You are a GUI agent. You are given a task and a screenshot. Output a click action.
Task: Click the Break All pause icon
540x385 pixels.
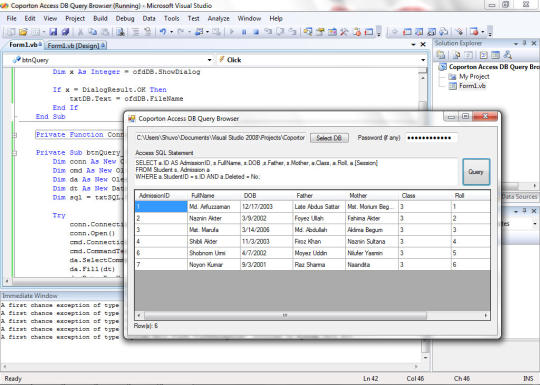tap(244, 32)
